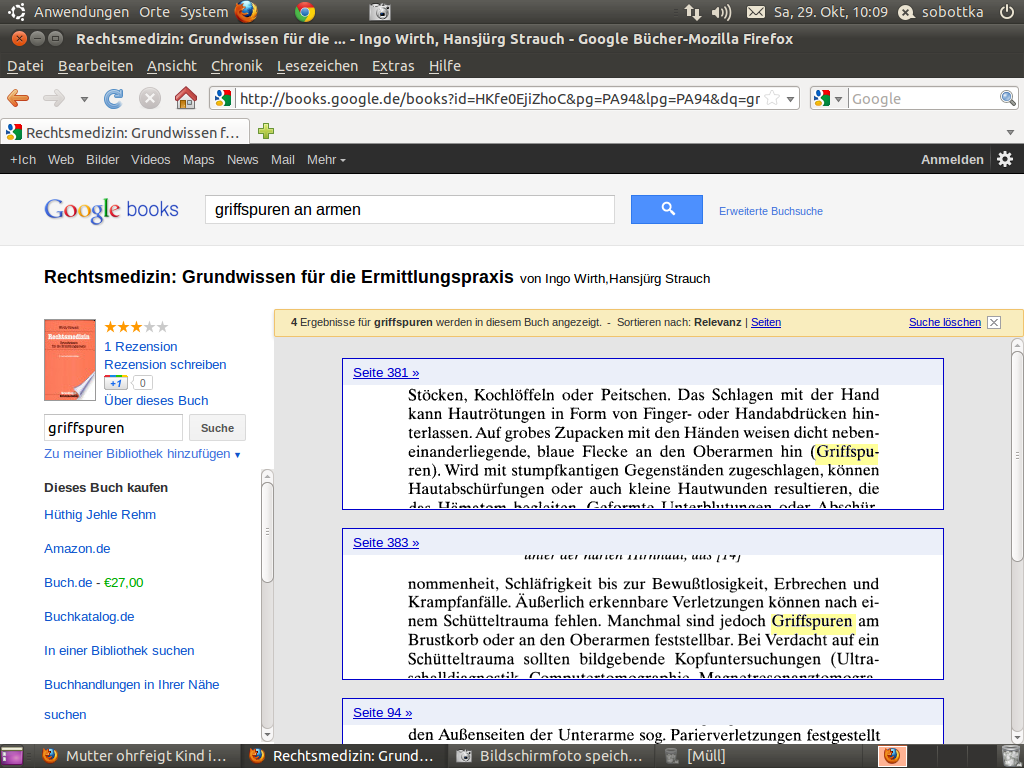The height and width of the screenshot is (768, 1024).
Task: Open the Anwendungen panel menu
Action: pos(82,12)
